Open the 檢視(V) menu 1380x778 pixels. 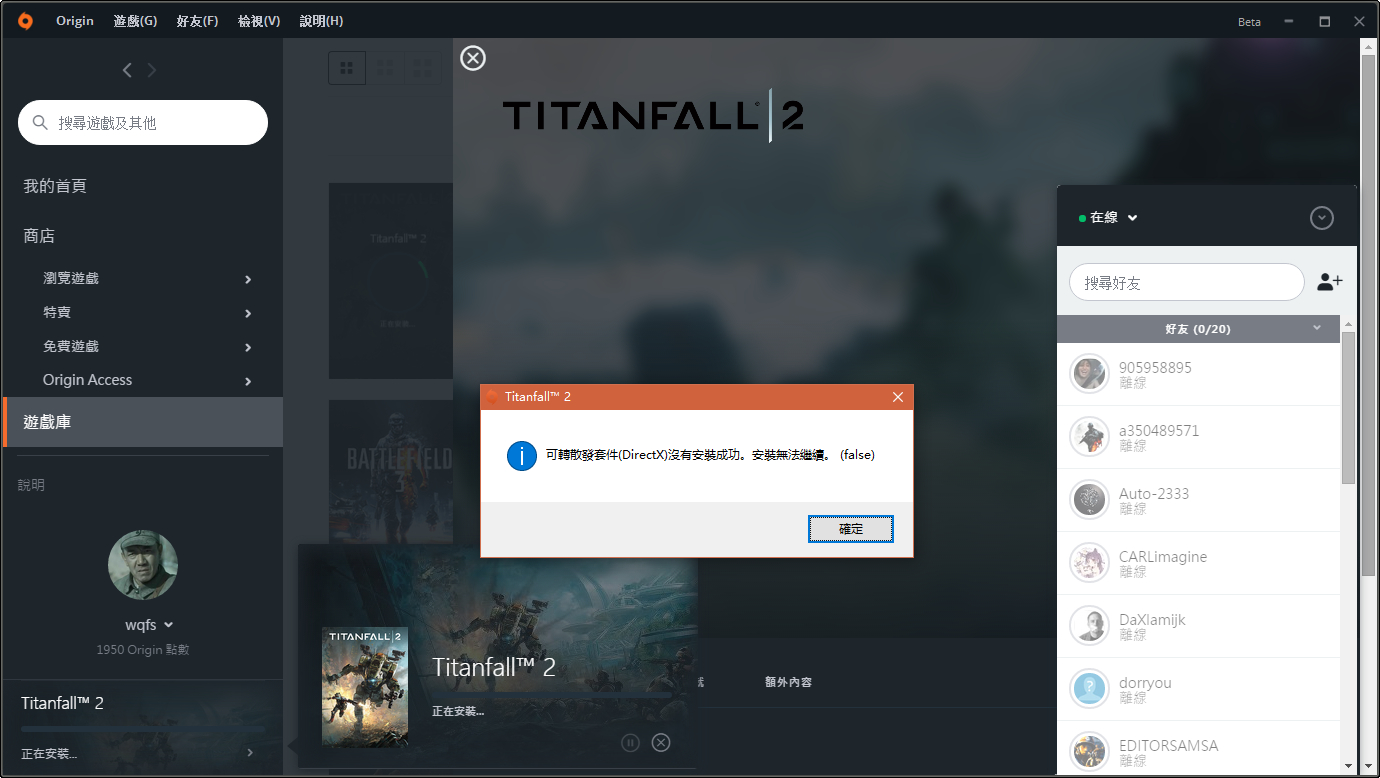pos(259,21)
